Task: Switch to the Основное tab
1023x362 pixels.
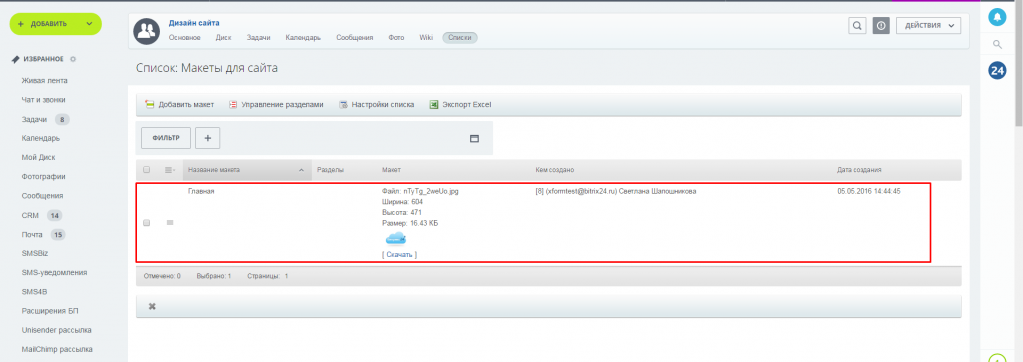Action: pyautogui.click(x=185, y=38)
